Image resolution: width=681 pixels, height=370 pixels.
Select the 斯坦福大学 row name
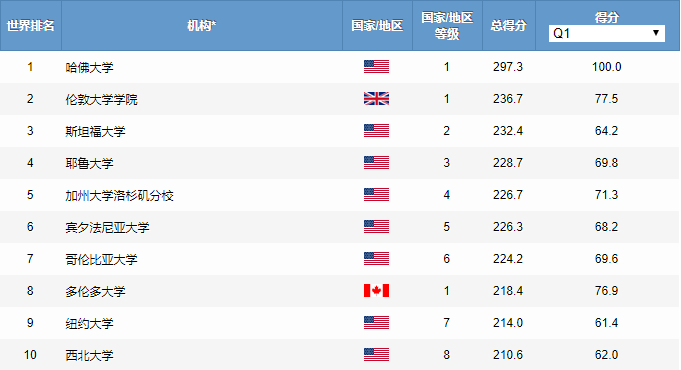click(95, 132)
